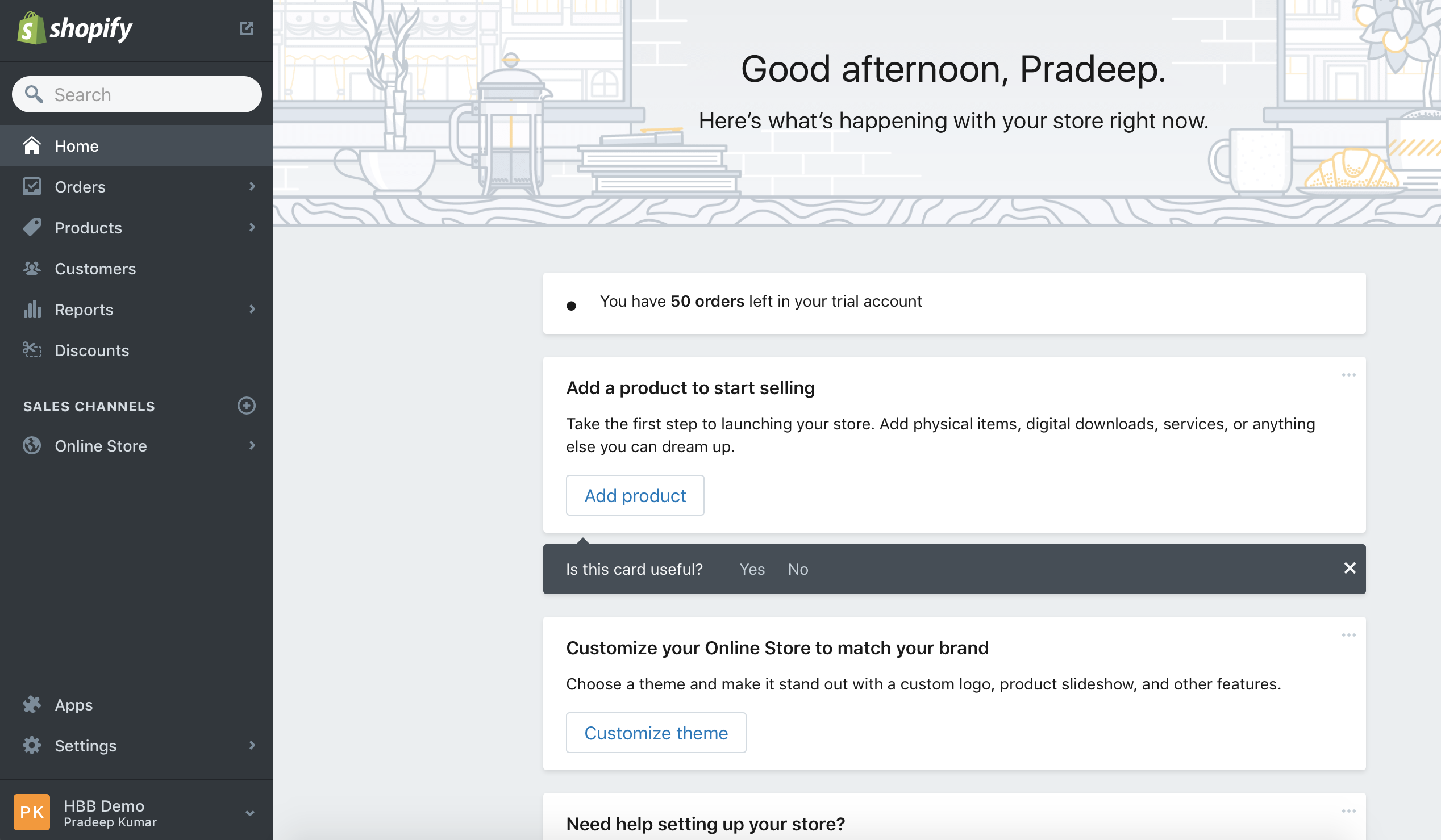The width and height of the screenshot is (1441, 840).
Task: Click 'Add a product to start selling' heading
Action: 690,388
